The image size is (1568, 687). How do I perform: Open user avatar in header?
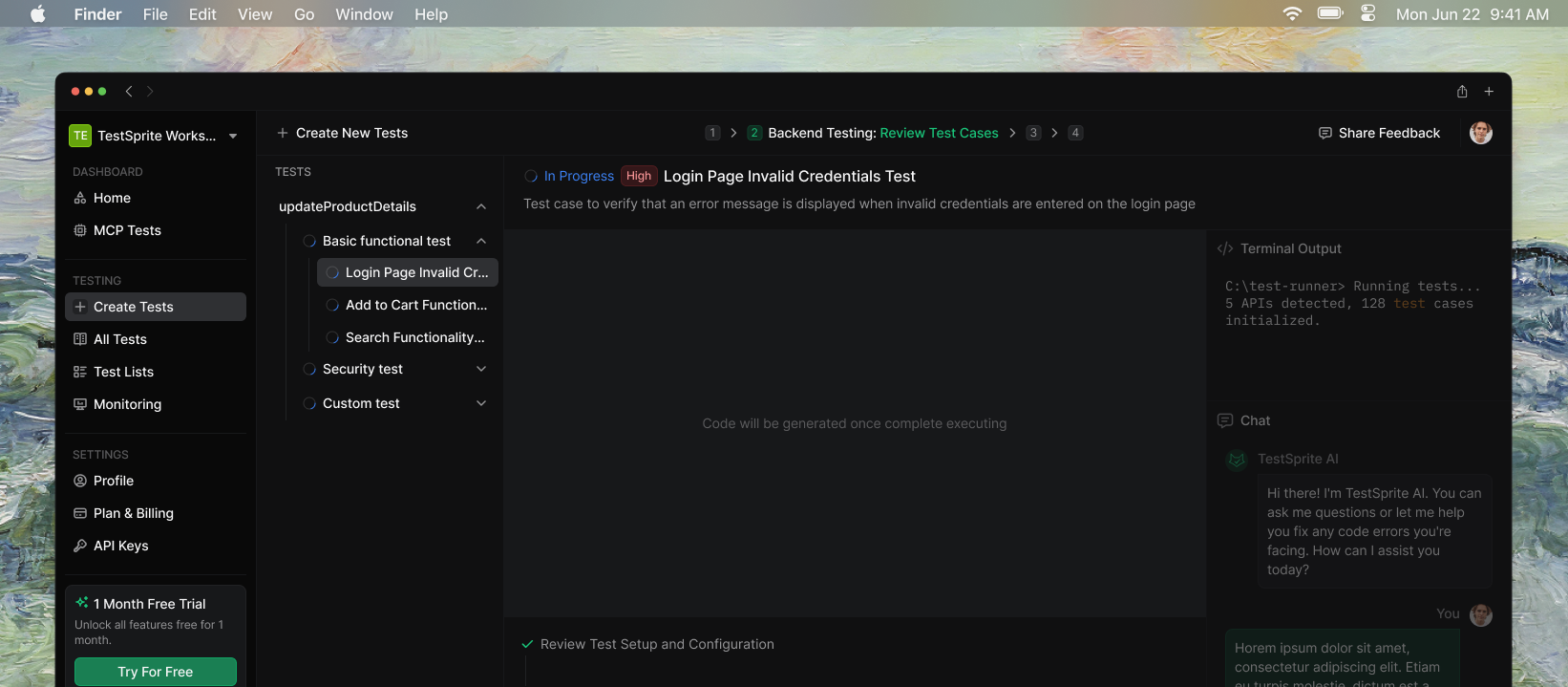(x=1481, y=133)
